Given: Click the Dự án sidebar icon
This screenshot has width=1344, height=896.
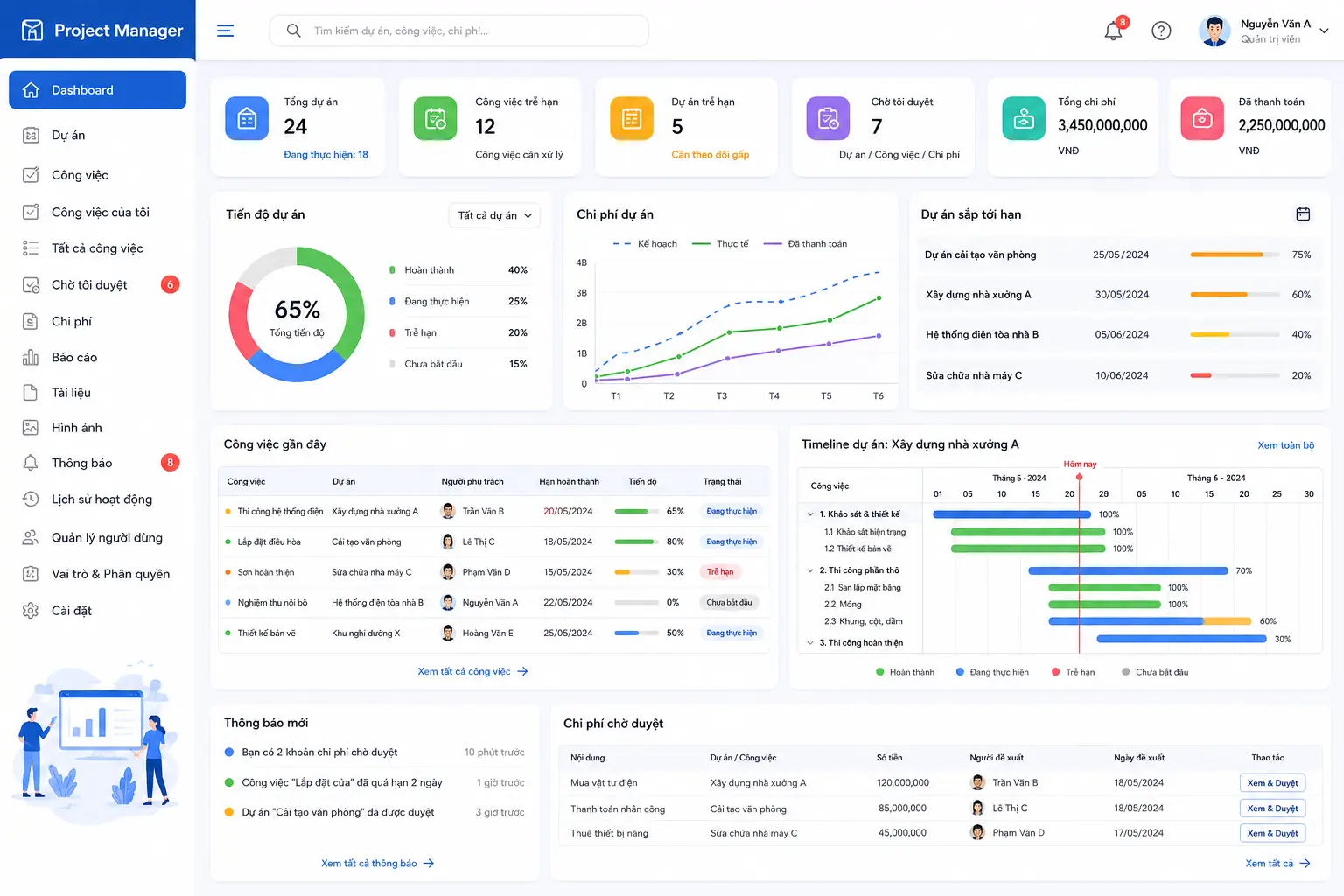Looking at the screenshot, I should pyautogui.click(x=31, y=135).
